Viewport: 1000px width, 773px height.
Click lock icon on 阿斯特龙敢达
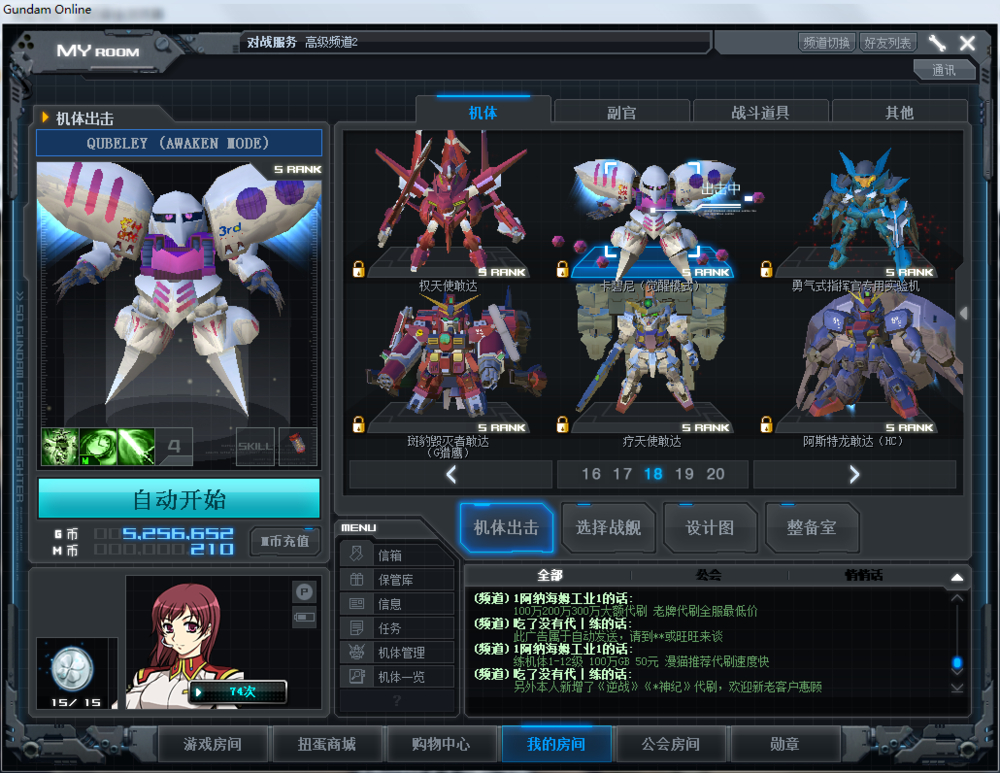point(767,424)
